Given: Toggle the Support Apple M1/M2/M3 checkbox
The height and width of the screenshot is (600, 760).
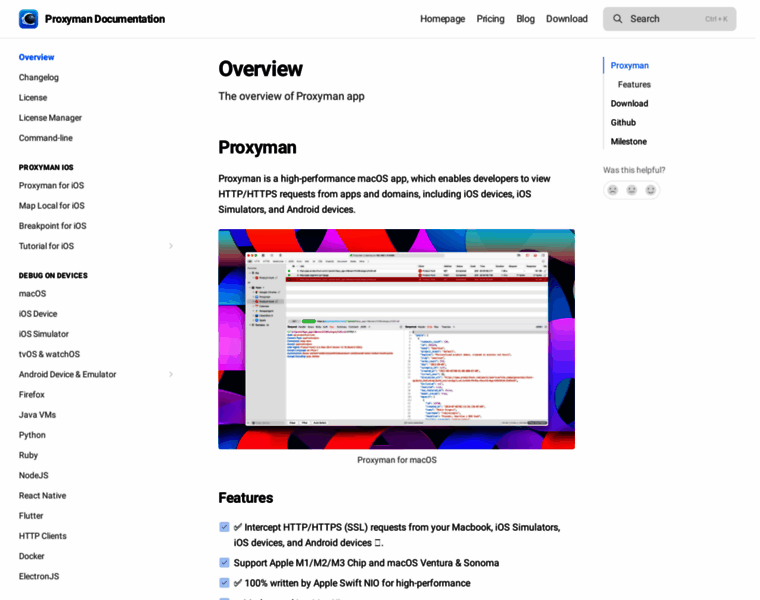Looking at the screenshot, I should (224, 563).
